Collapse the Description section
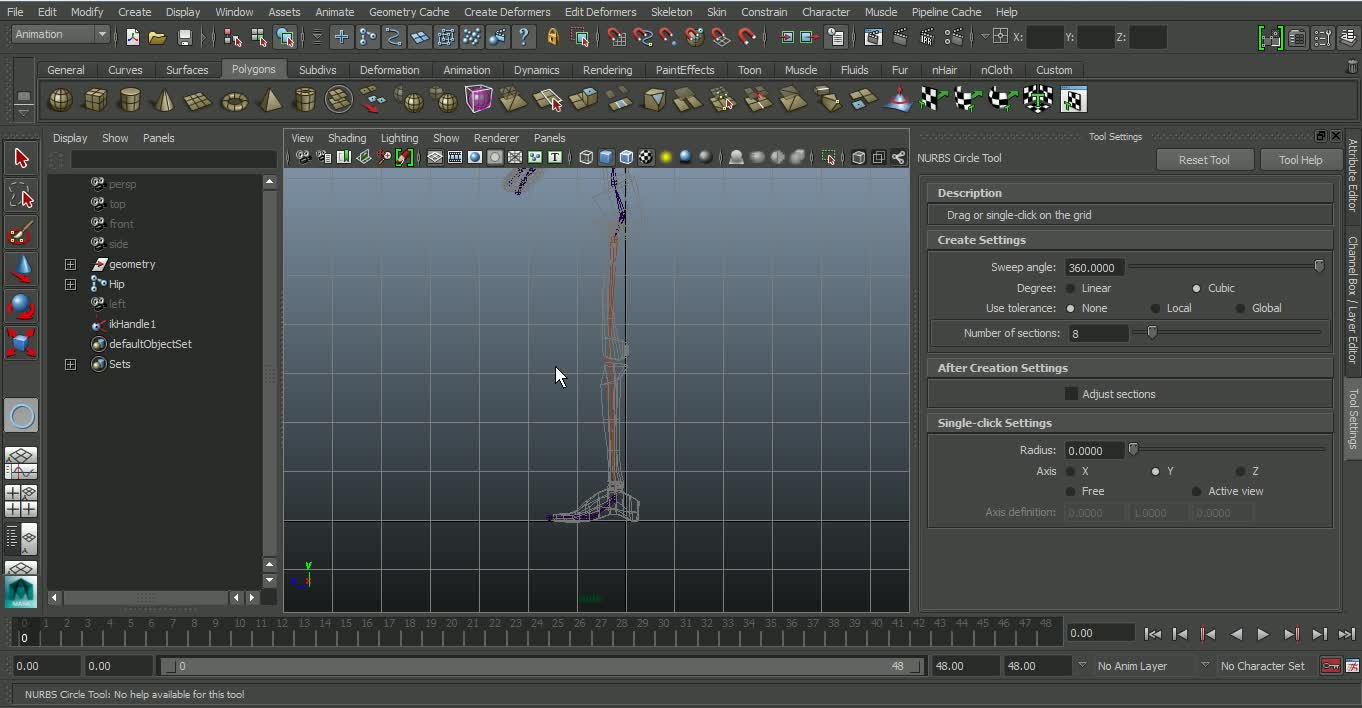 [1130, 193]
